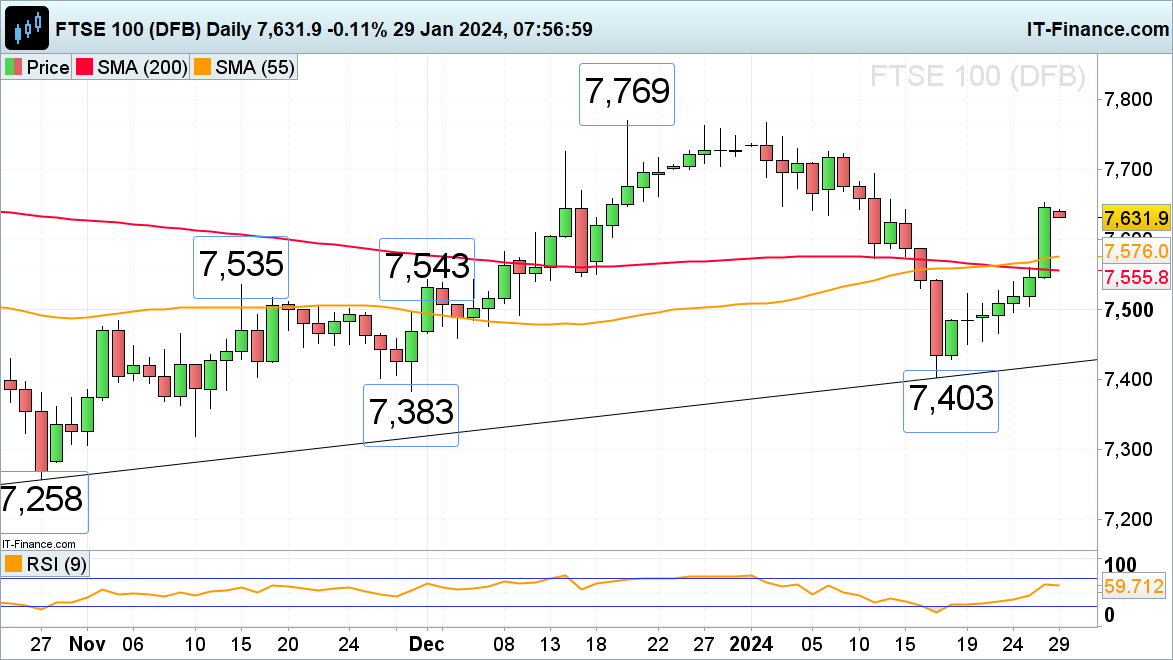Click the 7,400 price axis label
1173x660 pixels.
coord(1129,379)
